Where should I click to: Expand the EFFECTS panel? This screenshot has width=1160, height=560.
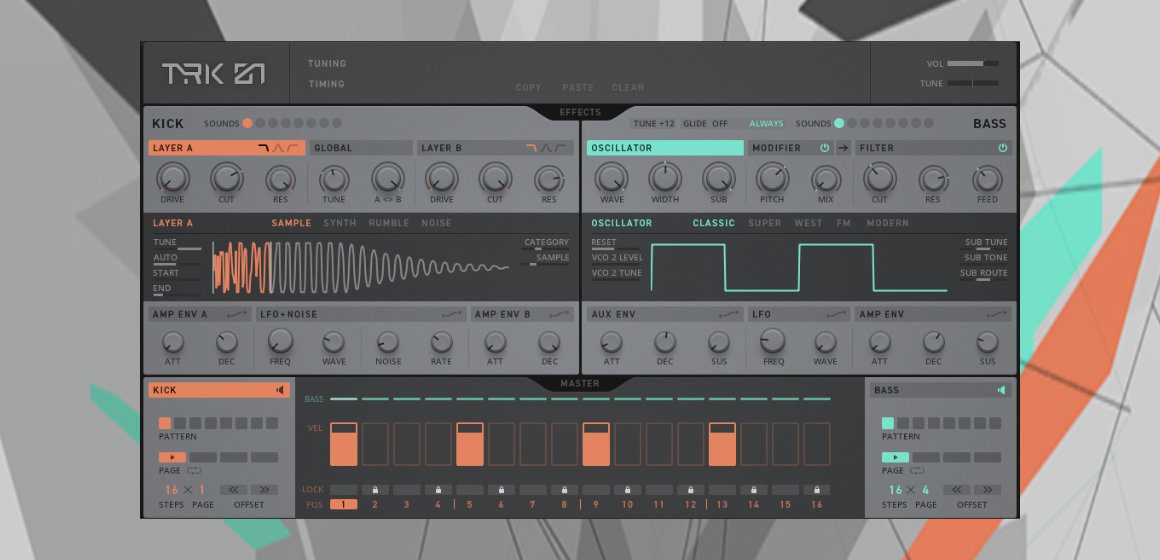point(580,112)
